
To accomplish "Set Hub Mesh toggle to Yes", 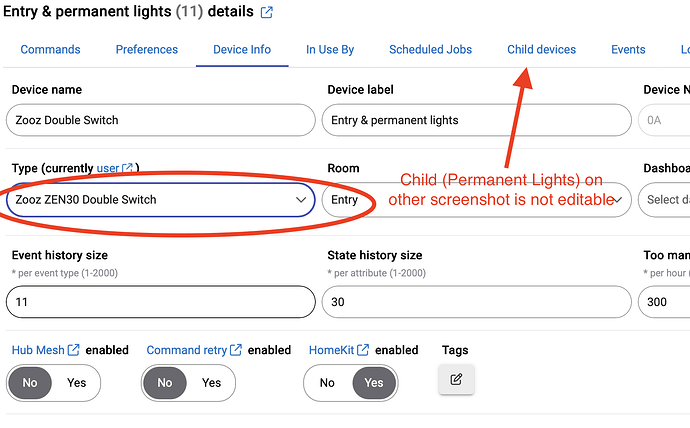I will 76,382.
